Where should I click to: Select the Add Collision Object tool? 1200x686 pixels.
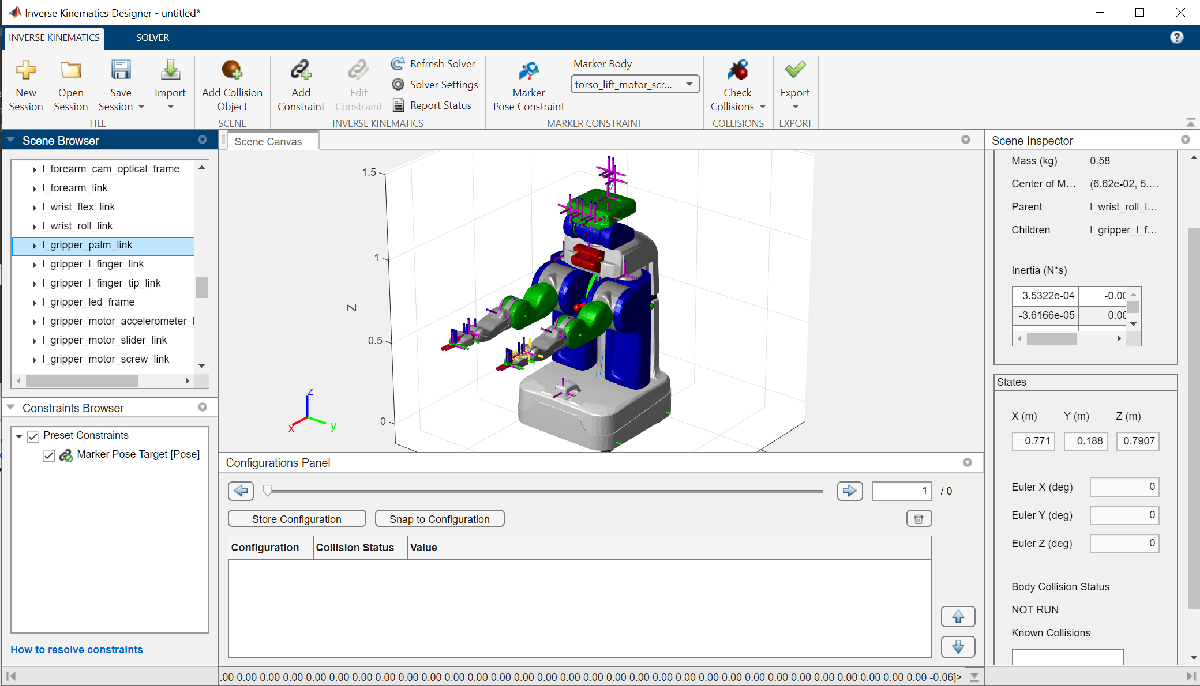pyautogui.click(x=232, y=85)
